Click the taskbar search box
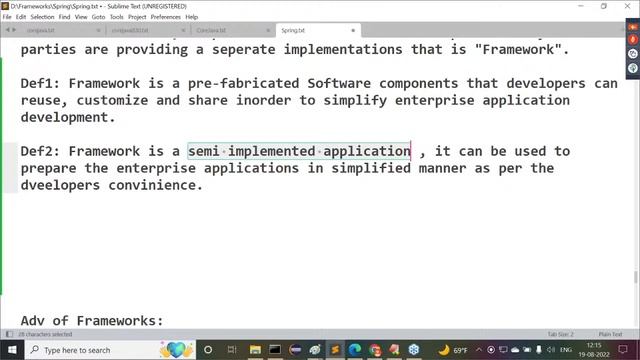640x360 pixels. 110,350
